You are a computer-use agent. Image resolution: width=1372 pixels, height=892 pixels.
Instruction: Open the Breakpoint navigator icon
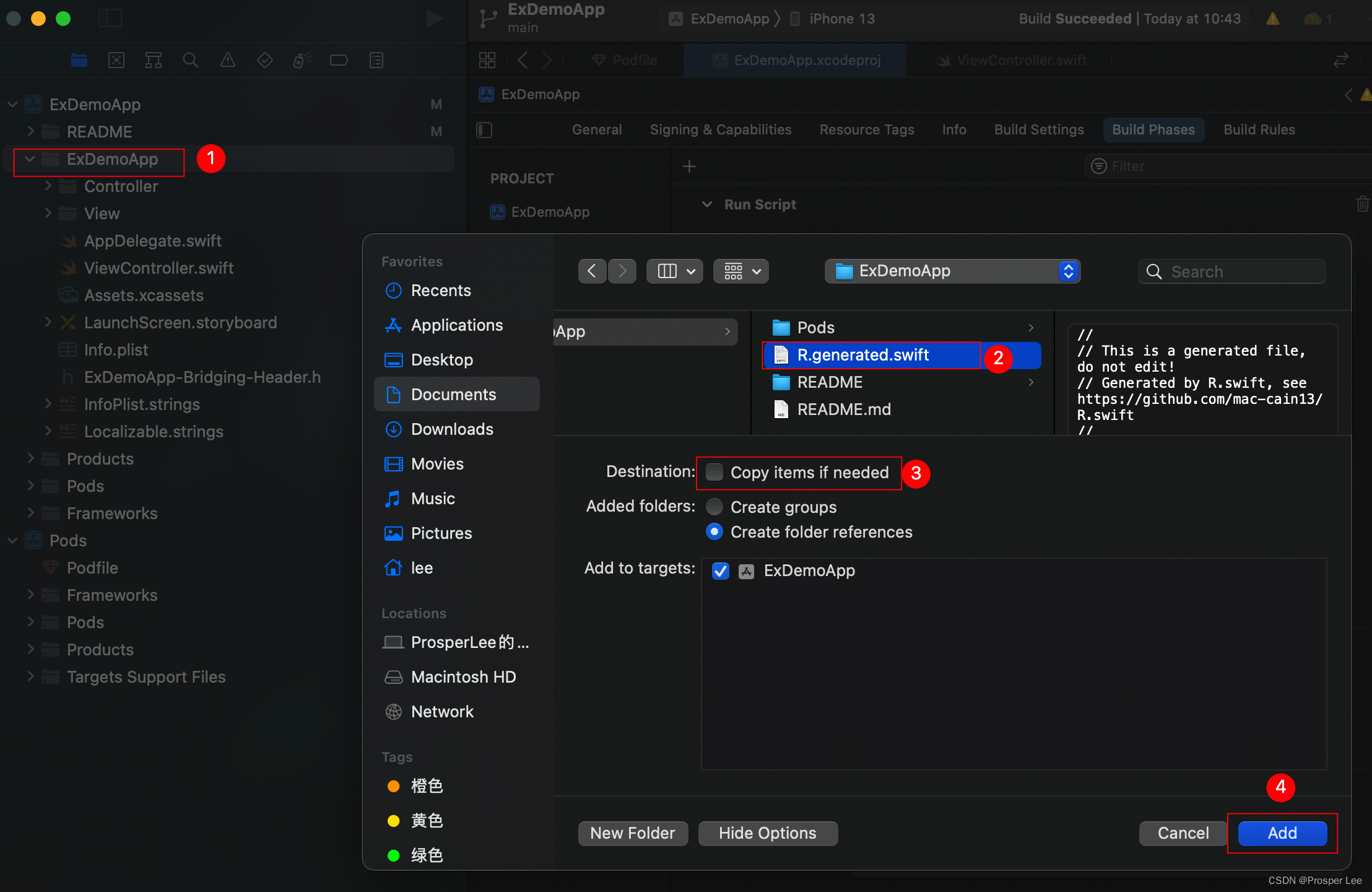339,60
